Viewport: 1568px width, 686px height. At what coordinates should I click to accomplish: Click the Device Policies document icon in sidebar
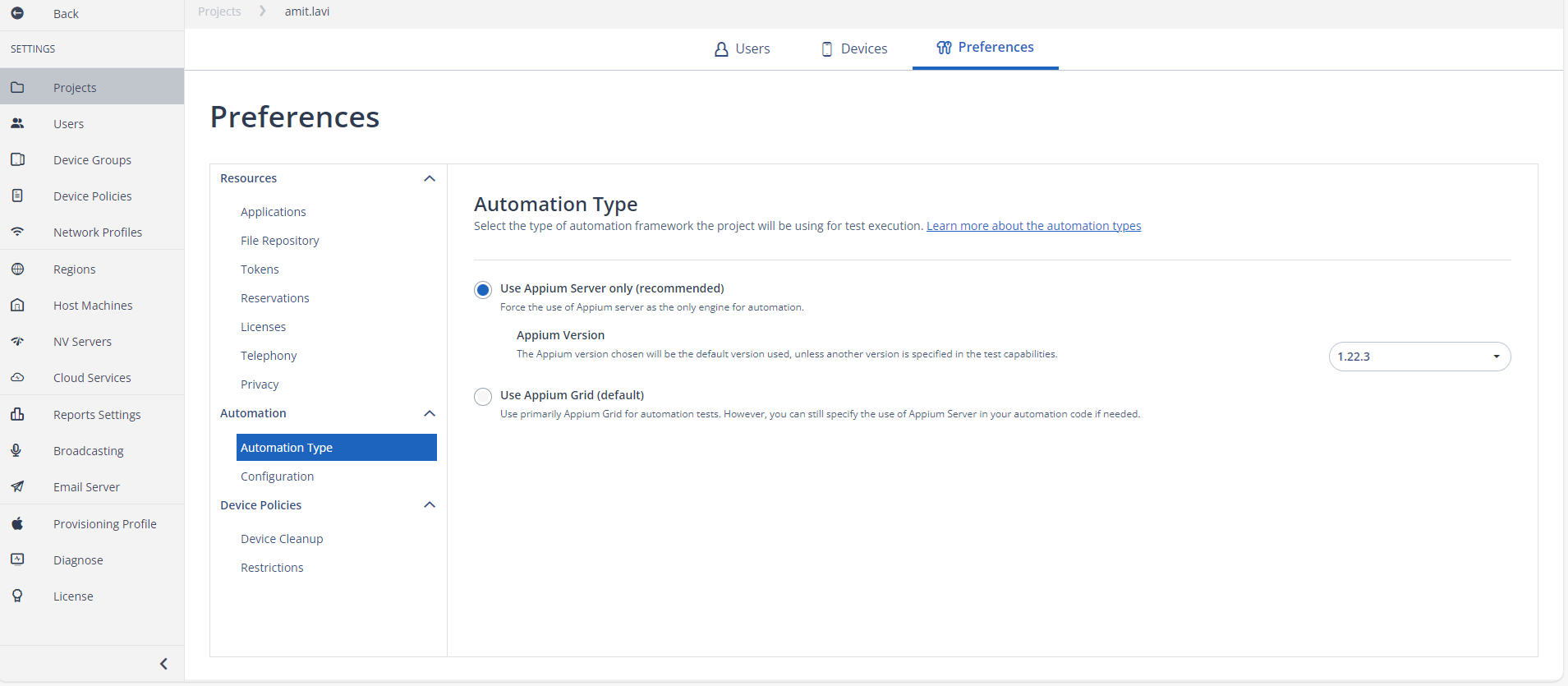click(17, 196)
